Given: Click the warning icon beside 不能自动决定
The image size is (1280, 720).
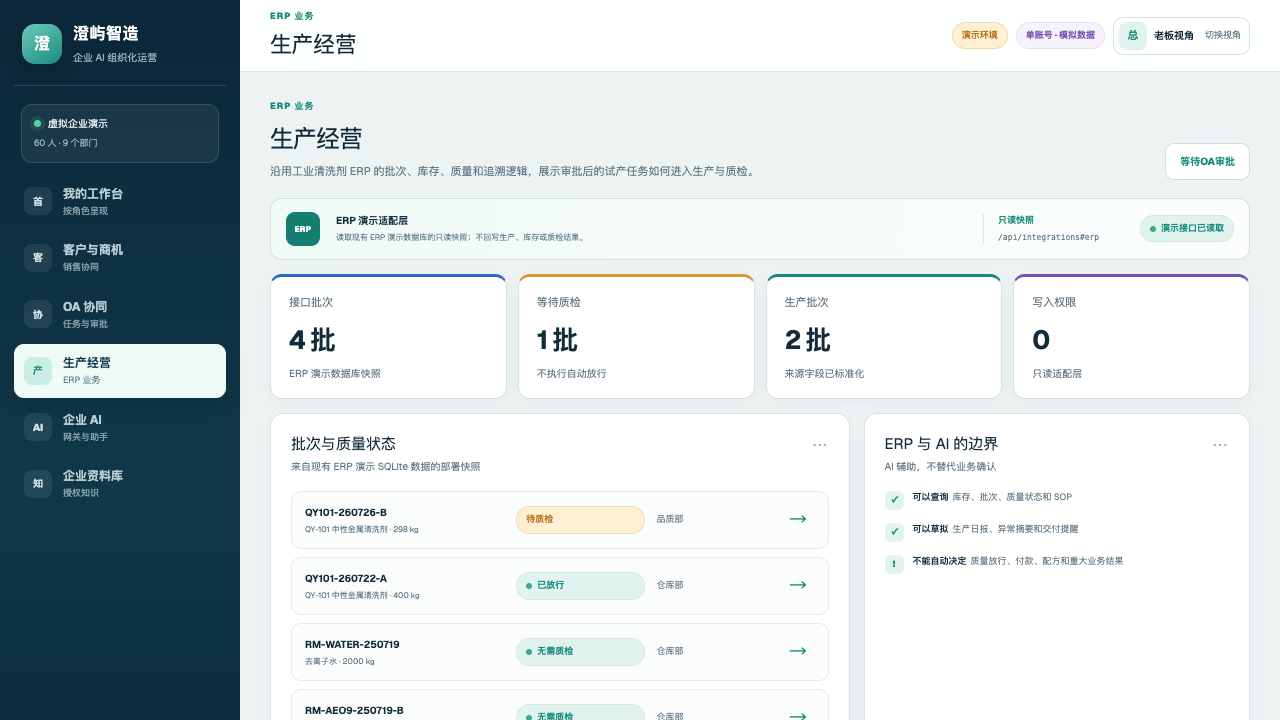Looking at the screenshot, I should pos(894,564).
